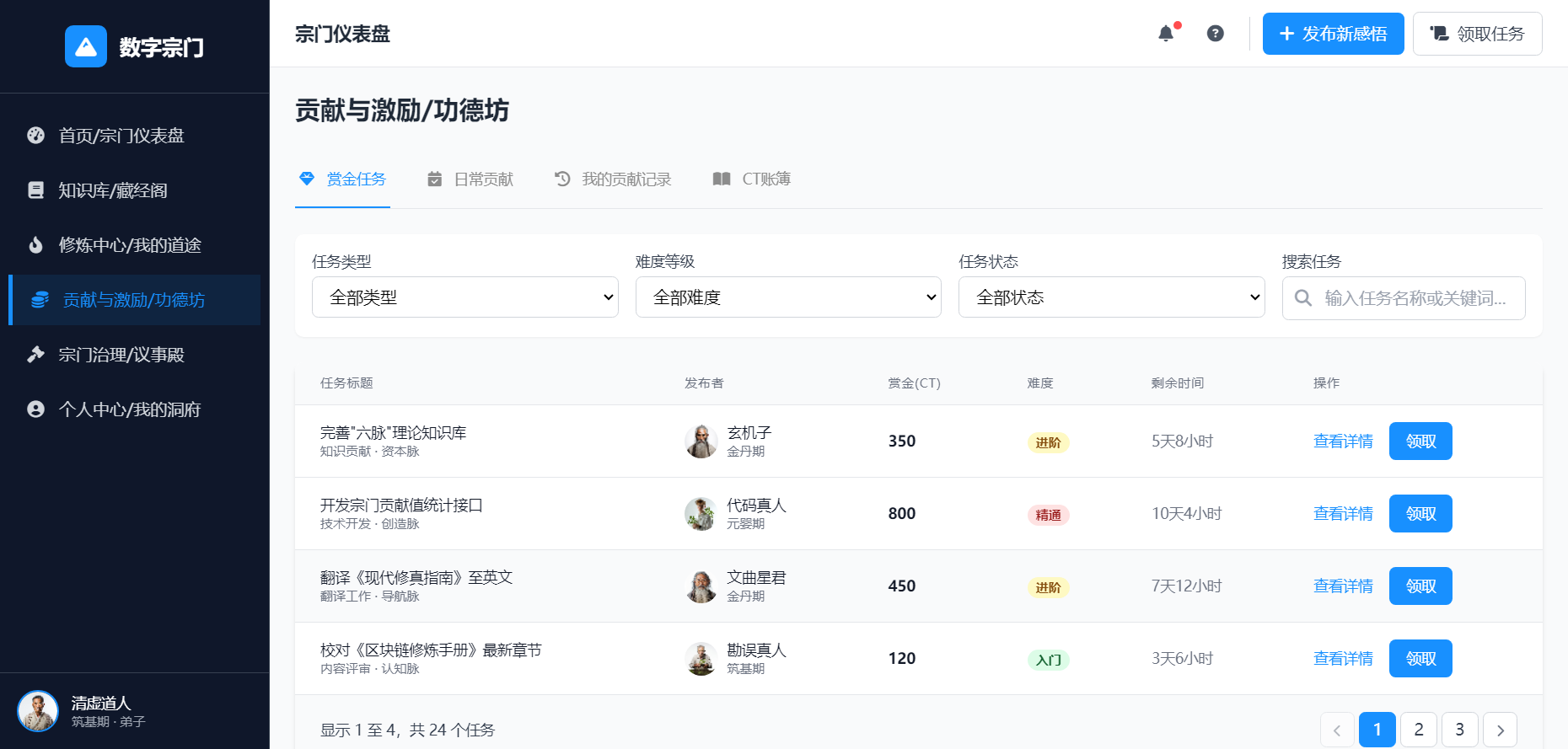Click the dashboard icon beside 首页/宗门仪表盘
Image resolution: width=1568 pixels, height=749 pixels.
tap(35, 135)
